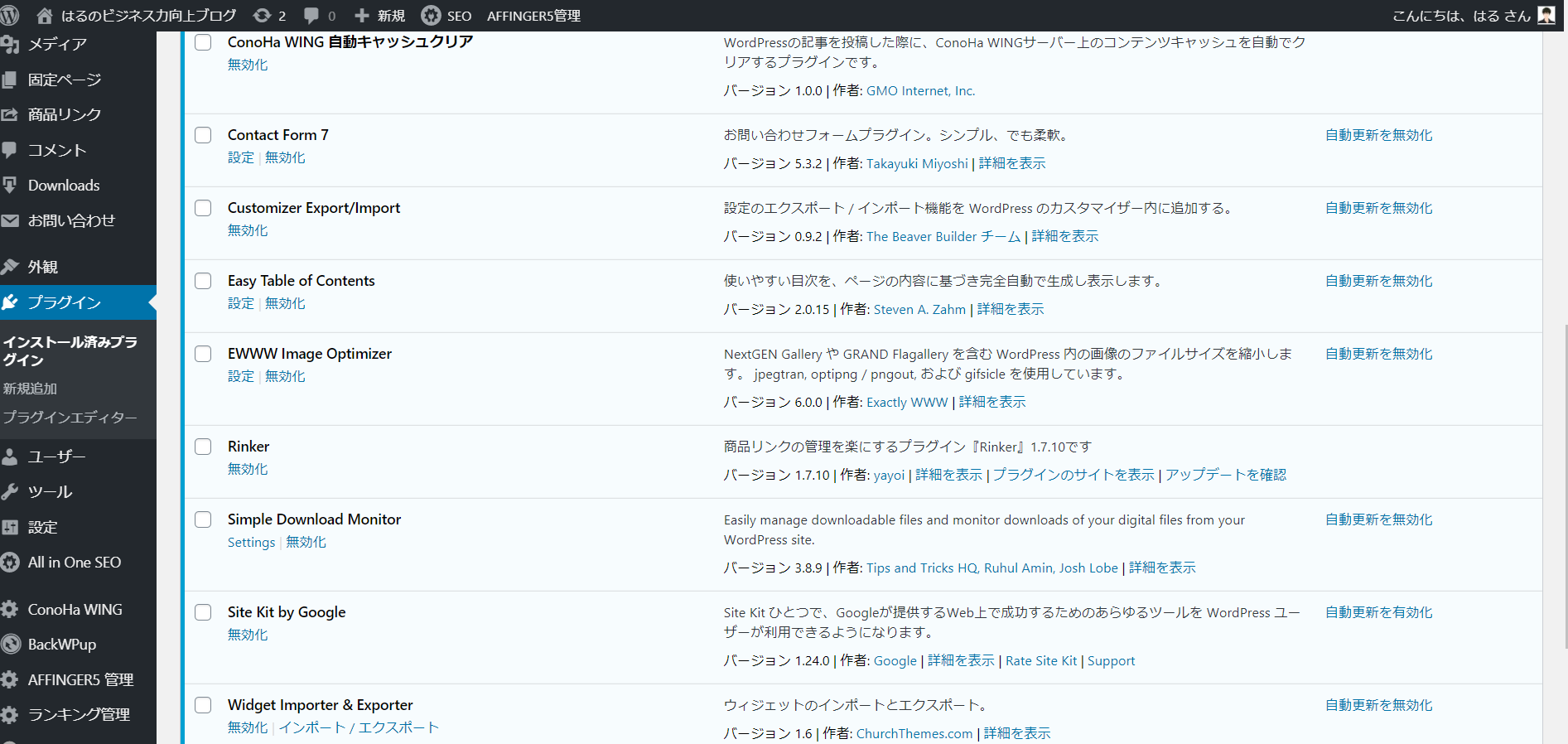Click the All in One SEO icon

(x=10, y=563)
